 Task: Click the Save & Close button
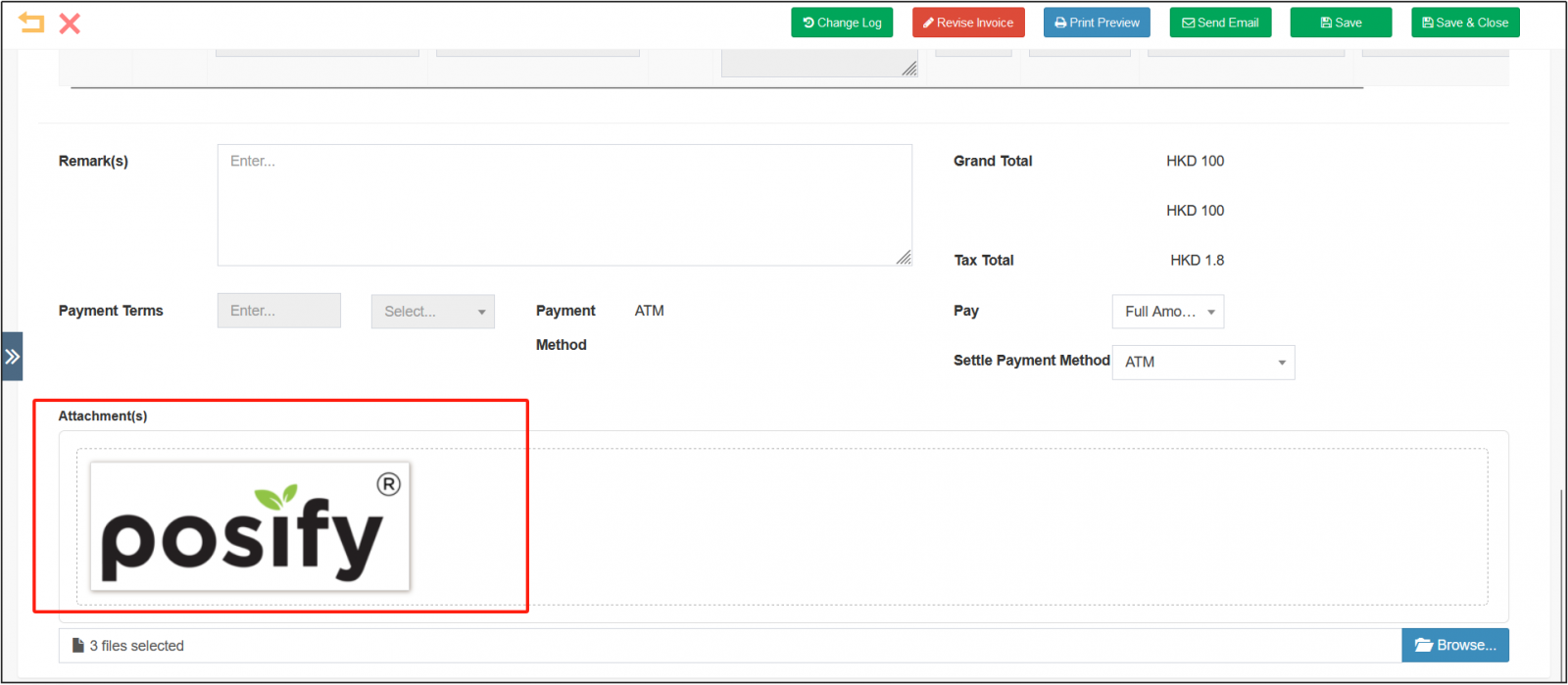pyautogui.click(x=1465, y=23)
